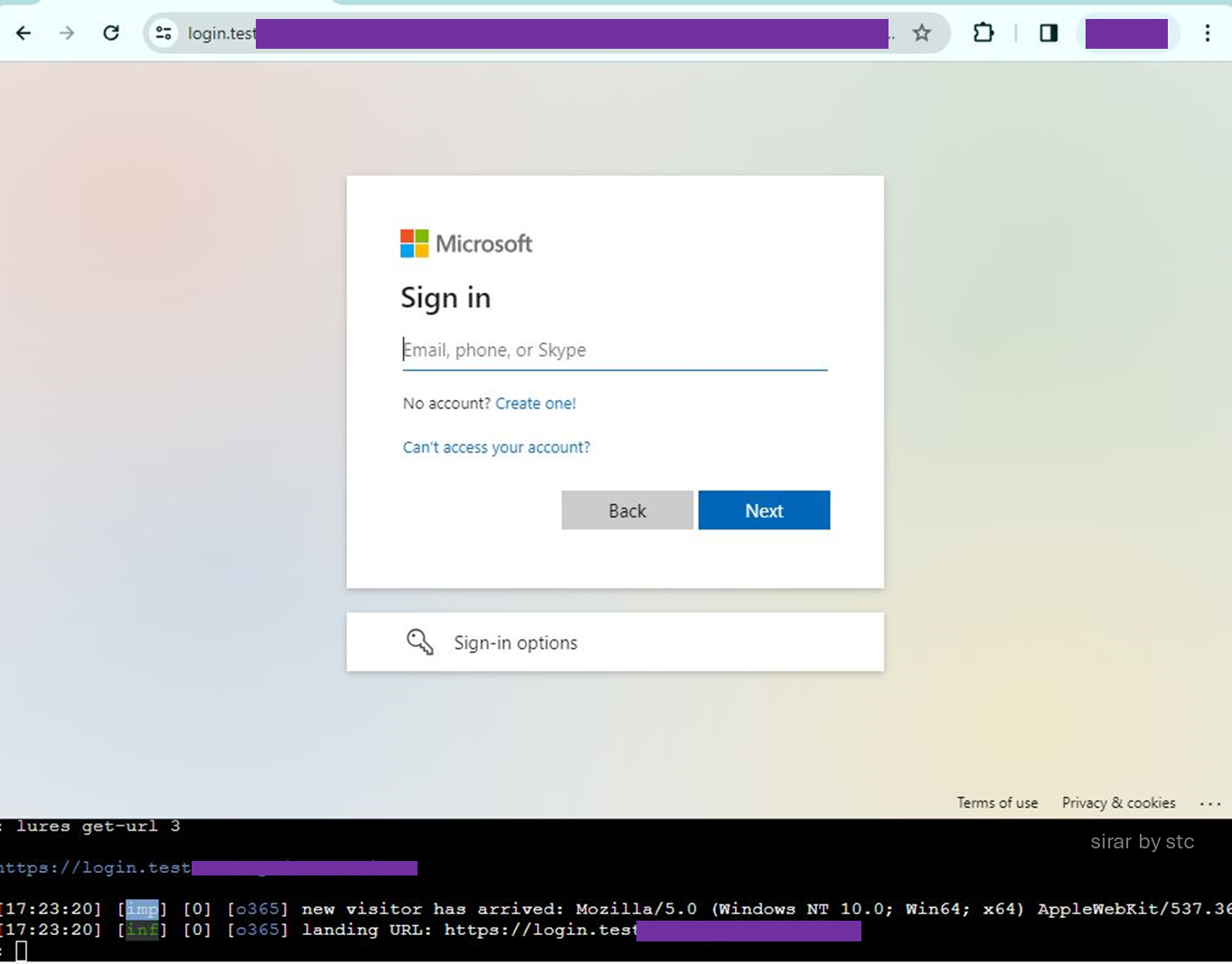Open the Chrome three-dot menu

(1208, 33)
